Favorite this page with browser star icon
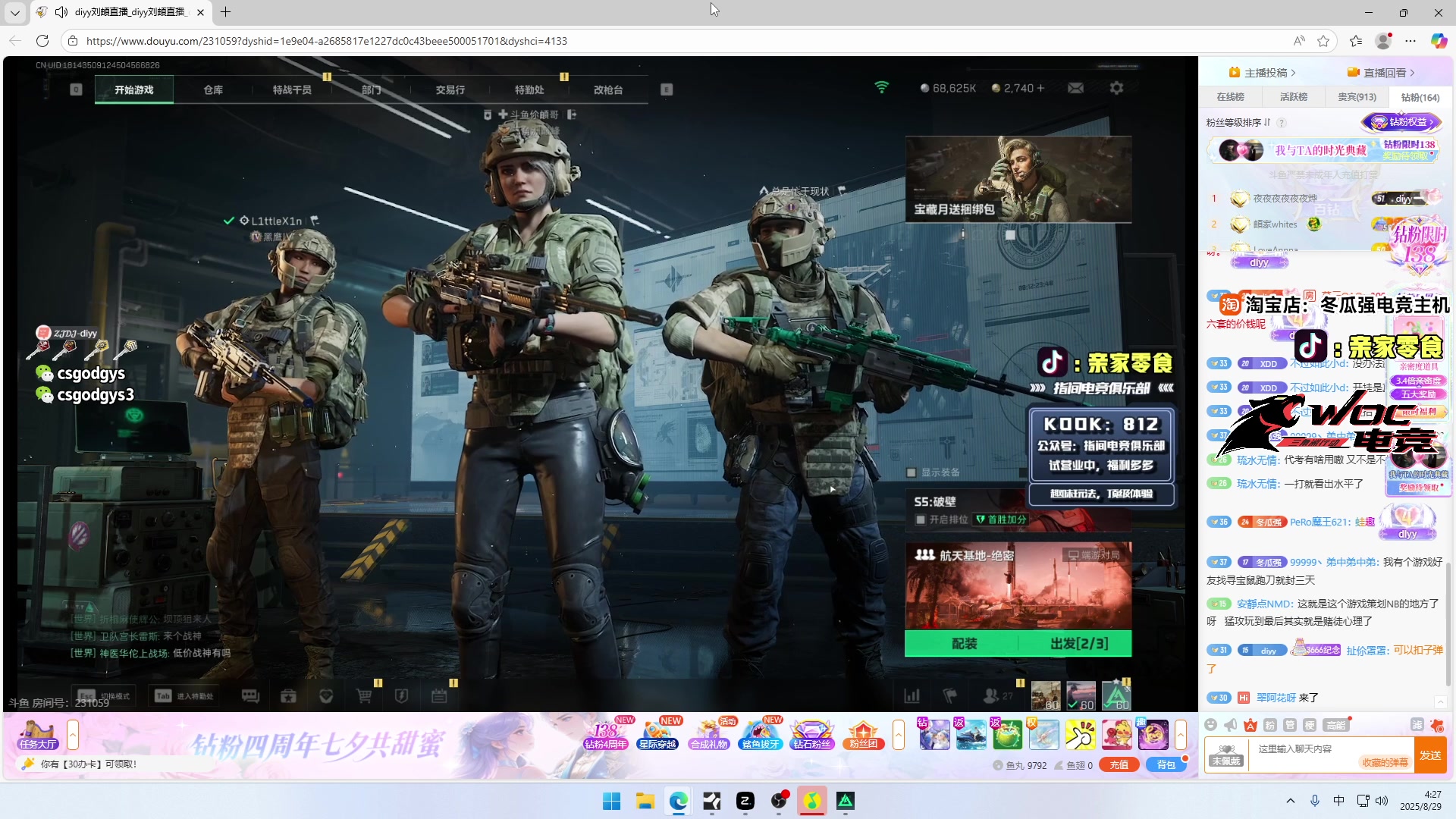Viewport: 1456px width, 819px height. (1323, 41)
